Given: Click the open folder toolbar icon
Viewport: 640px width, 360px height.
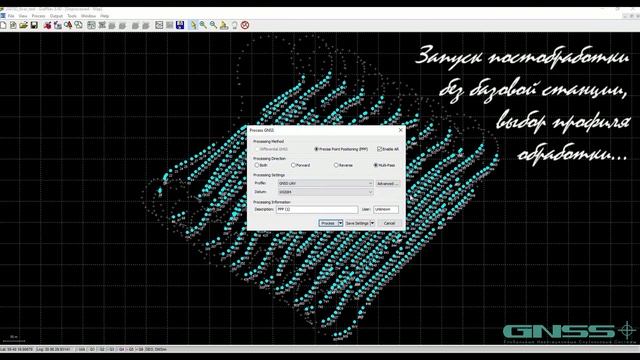Looking at the screenshot, I should pyautogui.click(x=24, y=25).
